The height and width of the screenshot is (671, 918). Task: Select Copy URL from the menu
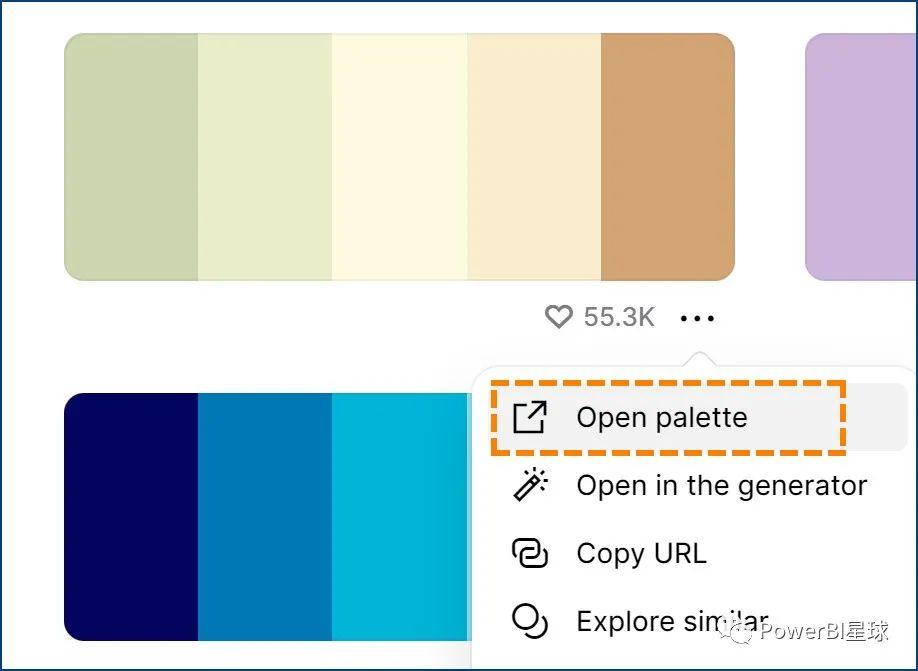tap(641, 553)
